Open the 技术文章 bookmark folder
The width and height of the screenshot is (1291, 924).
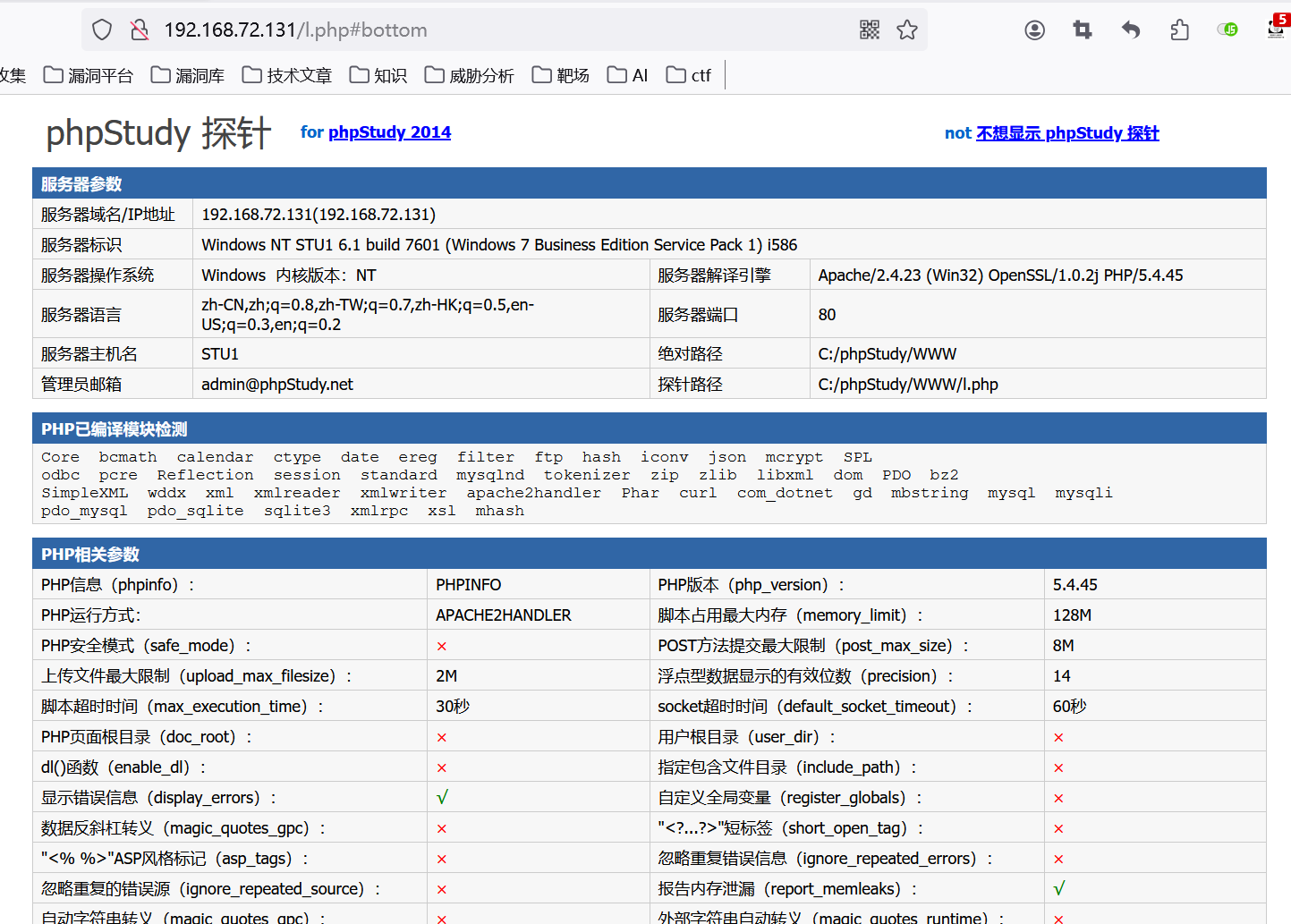tap(287, 75)
